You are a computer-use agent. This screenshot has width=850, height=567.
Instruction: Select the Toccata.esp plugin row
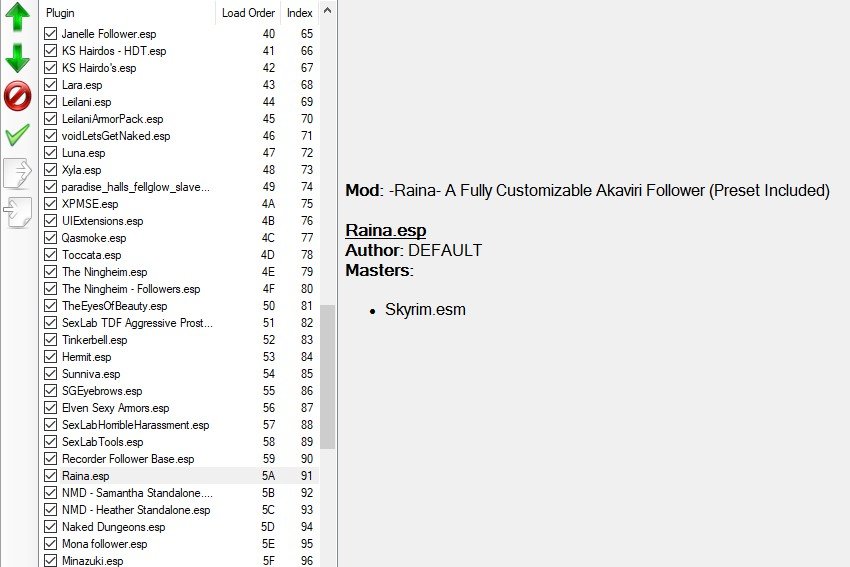click(181, 255)
